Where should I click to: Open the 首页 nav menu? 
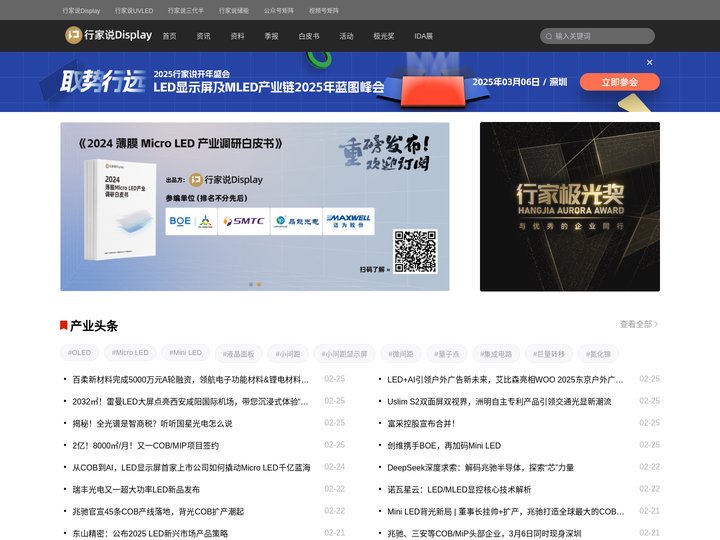pyautogui.click(x=169, y=36)
